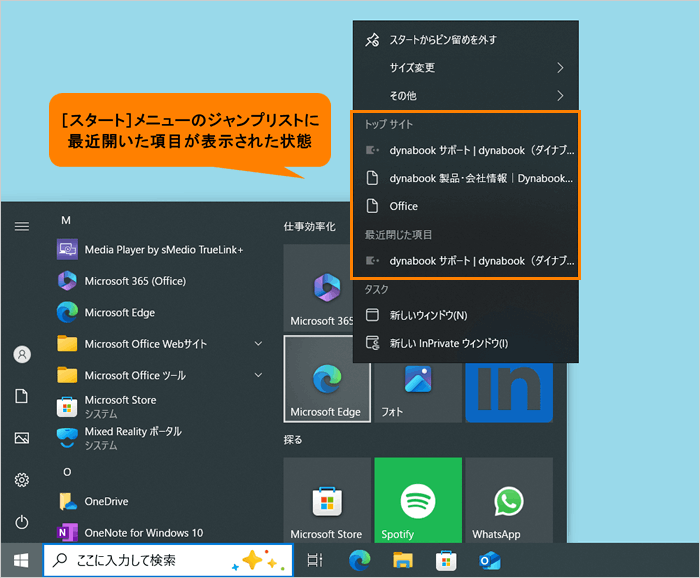Open dynabook 製品・会社情報 jump list entry

click(466, 179)
